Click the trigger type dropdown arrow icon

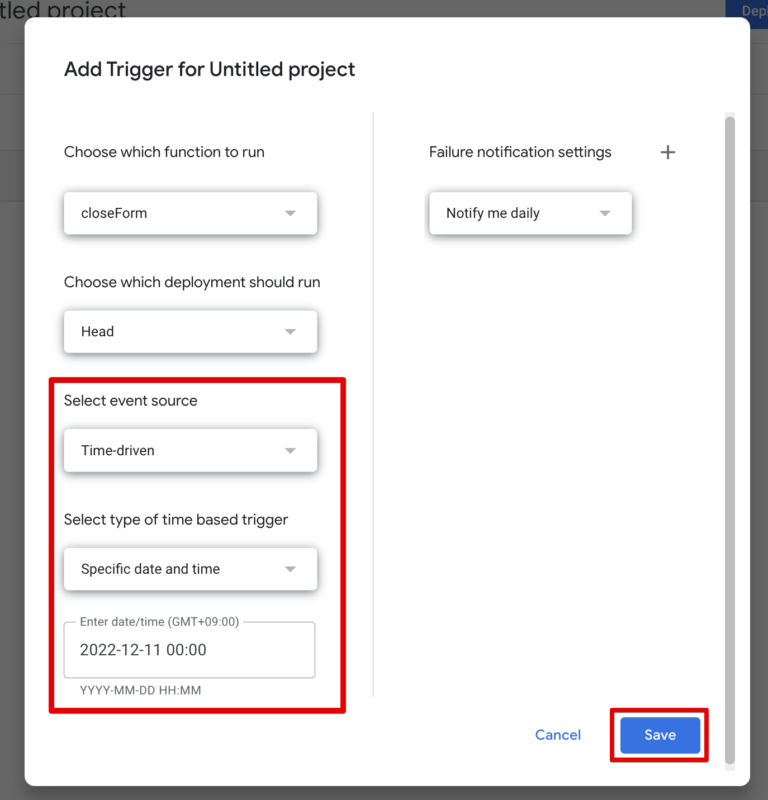pyautogui.click(x=292, y=569)
